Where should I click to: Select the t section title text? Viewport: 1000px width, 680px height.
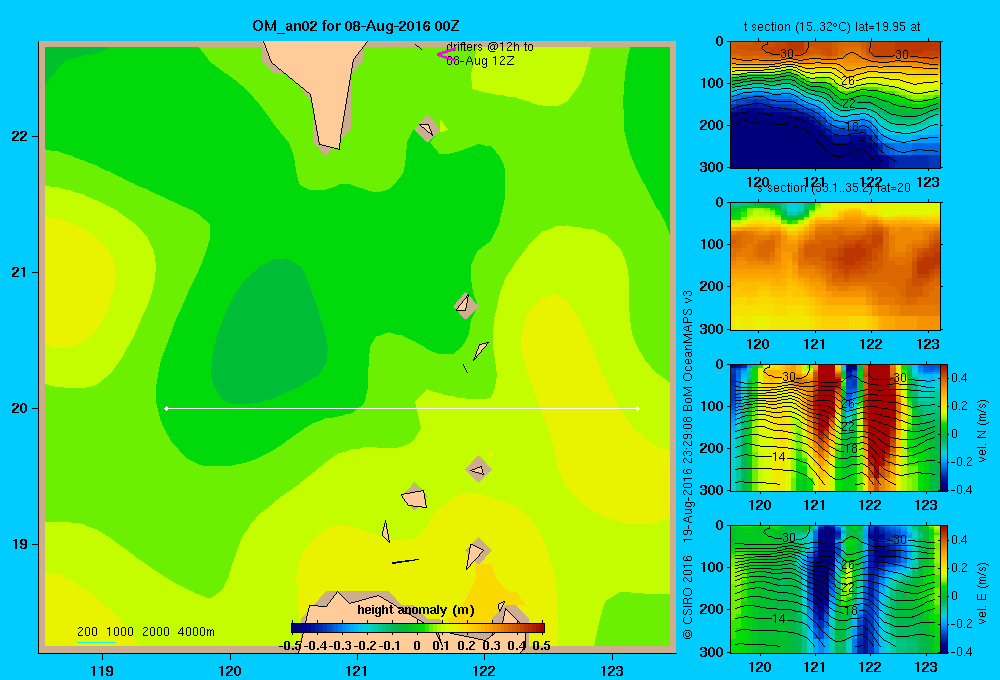832,27
